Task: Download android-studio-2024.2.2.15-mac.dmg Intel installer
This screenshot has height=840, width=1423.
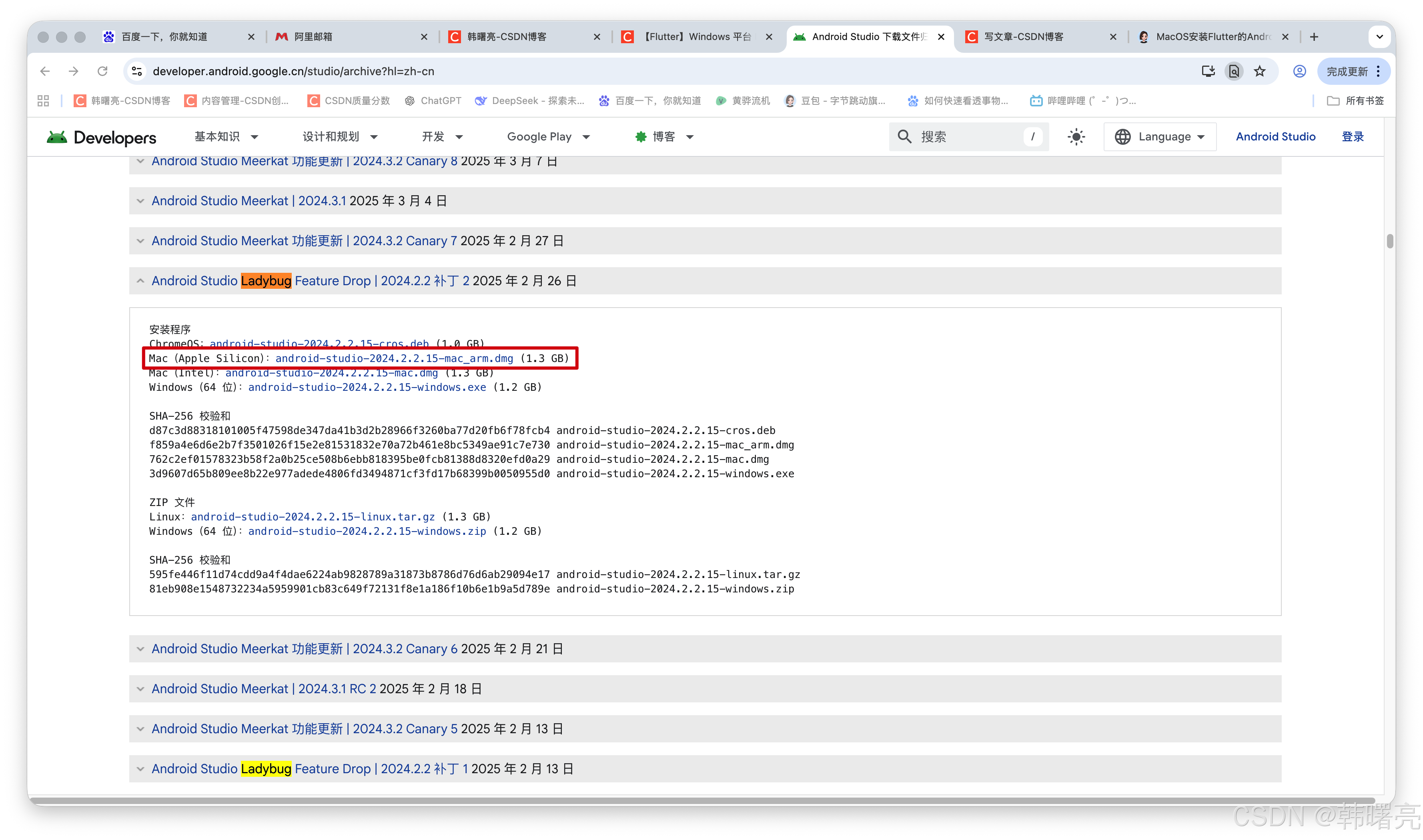Action: 331,374
